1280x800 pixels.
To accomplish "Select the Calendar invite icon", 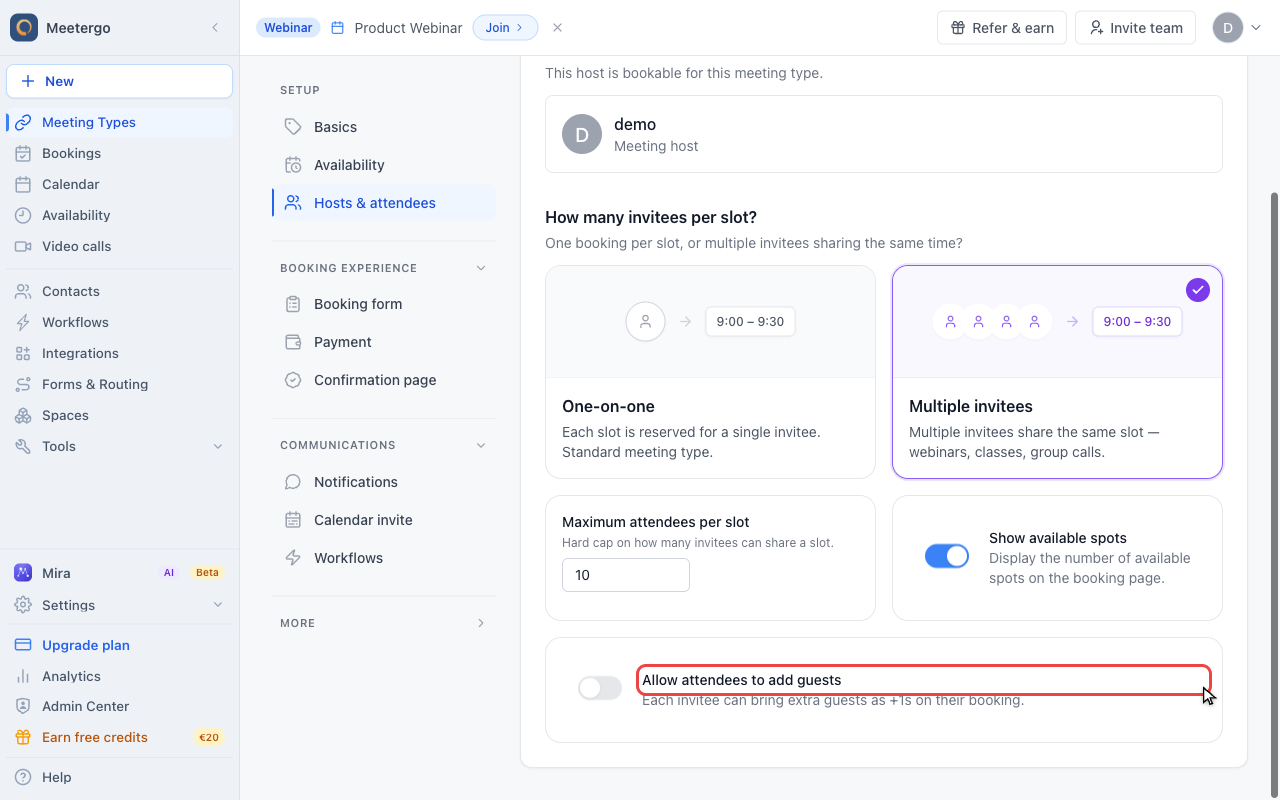I will click(293, 520).
